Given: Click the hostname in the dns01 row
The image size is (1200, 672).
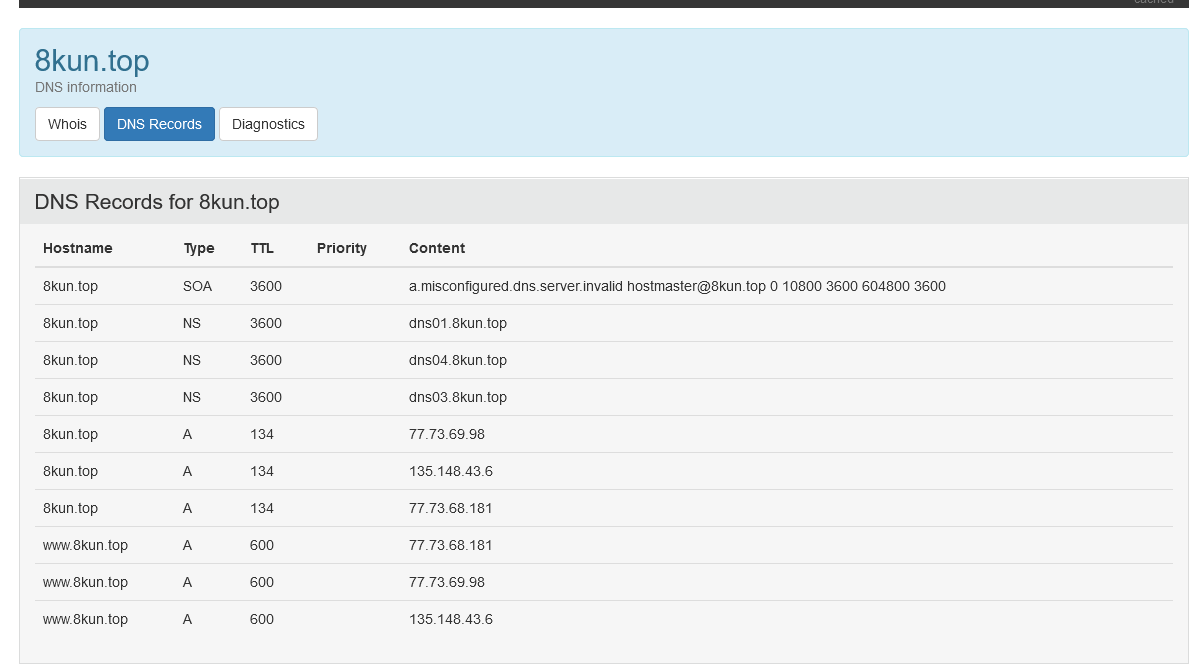Looking at the screenshot, I should 70,323.
